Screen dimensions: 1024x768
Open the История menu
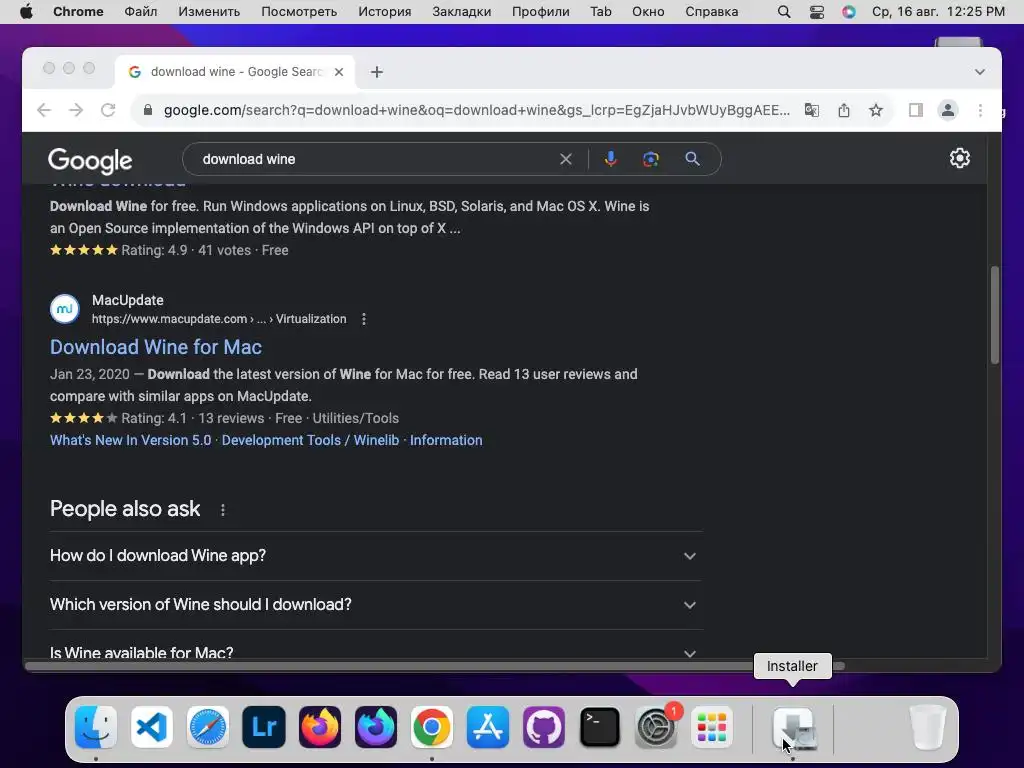click(385, 12)
